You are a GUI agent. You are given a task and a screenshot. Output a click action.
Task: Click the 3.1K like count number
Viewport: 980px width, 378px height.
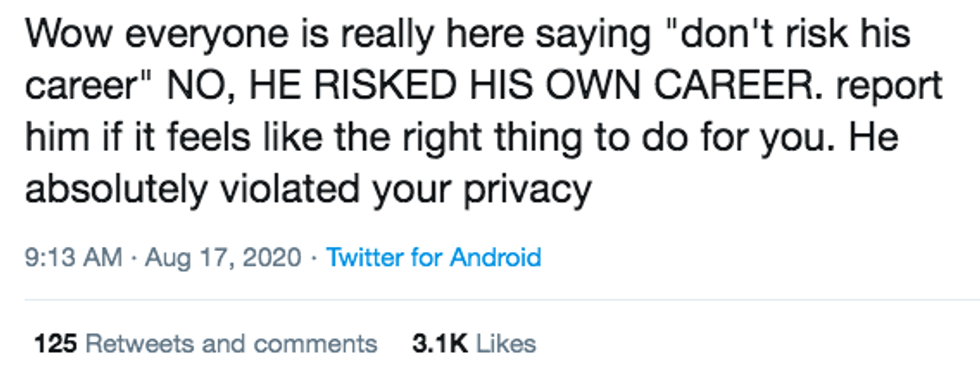click(x=440, y=343)
